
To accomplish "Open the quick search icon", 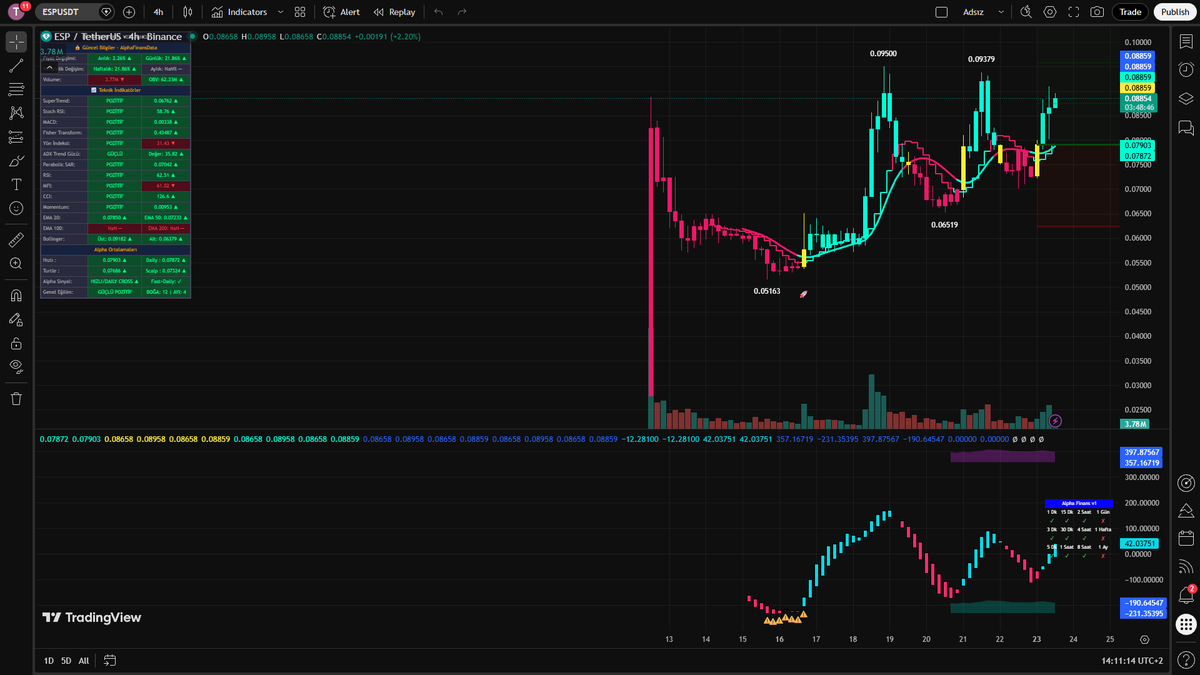I will (1026, 12).
